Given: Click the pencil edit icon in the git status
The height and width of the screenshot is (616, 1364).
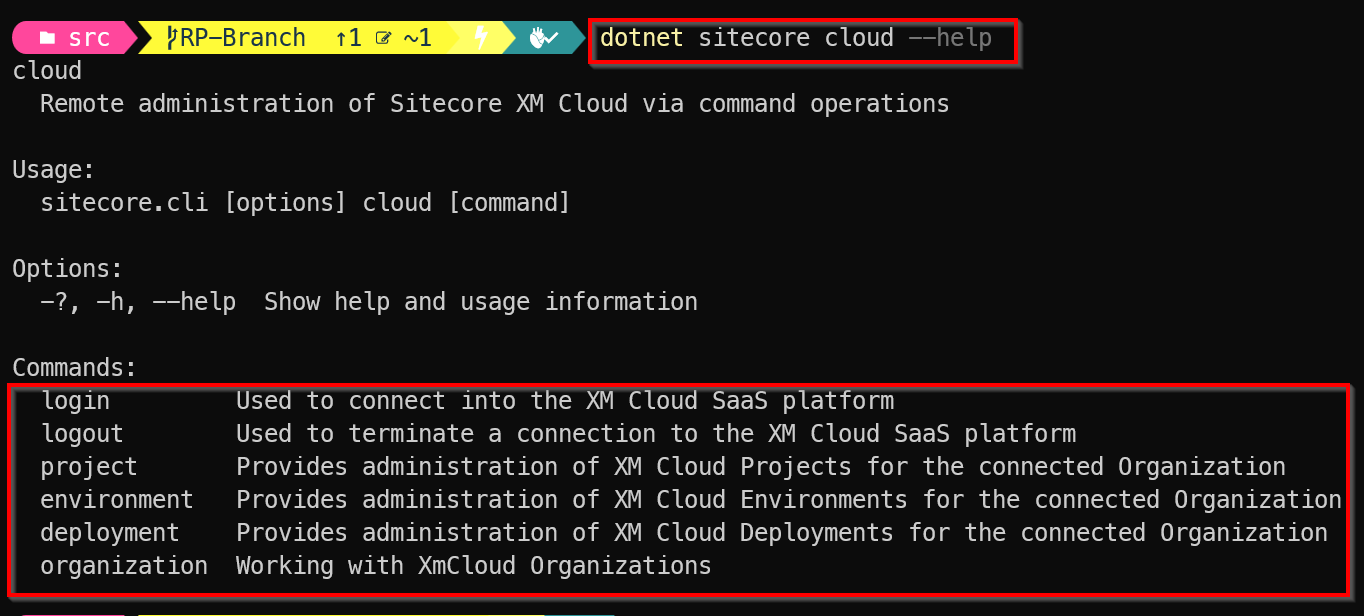Looking at the screenshot, I should 383,39.
